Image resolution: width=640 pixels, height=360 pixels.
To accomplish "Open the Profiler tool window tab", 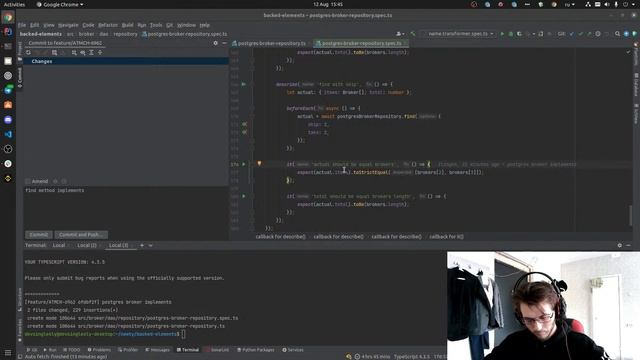I will point(128,350).
